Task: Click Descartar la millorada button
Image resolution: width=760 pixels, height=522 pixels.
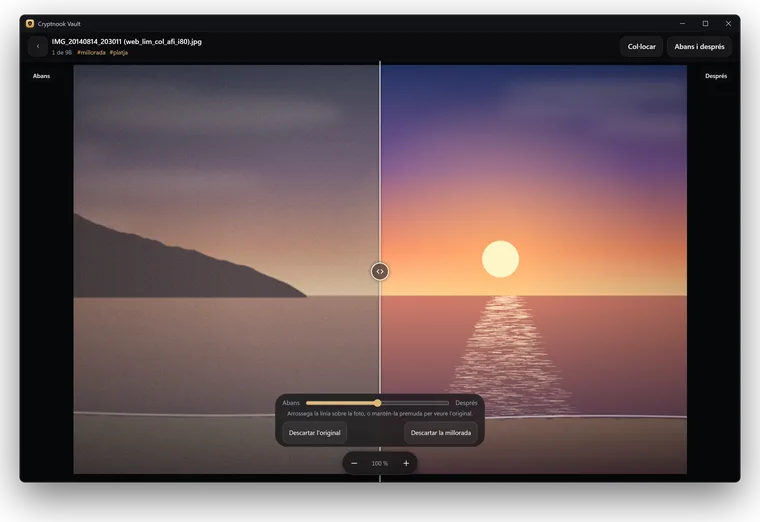Action: (441, 432)
